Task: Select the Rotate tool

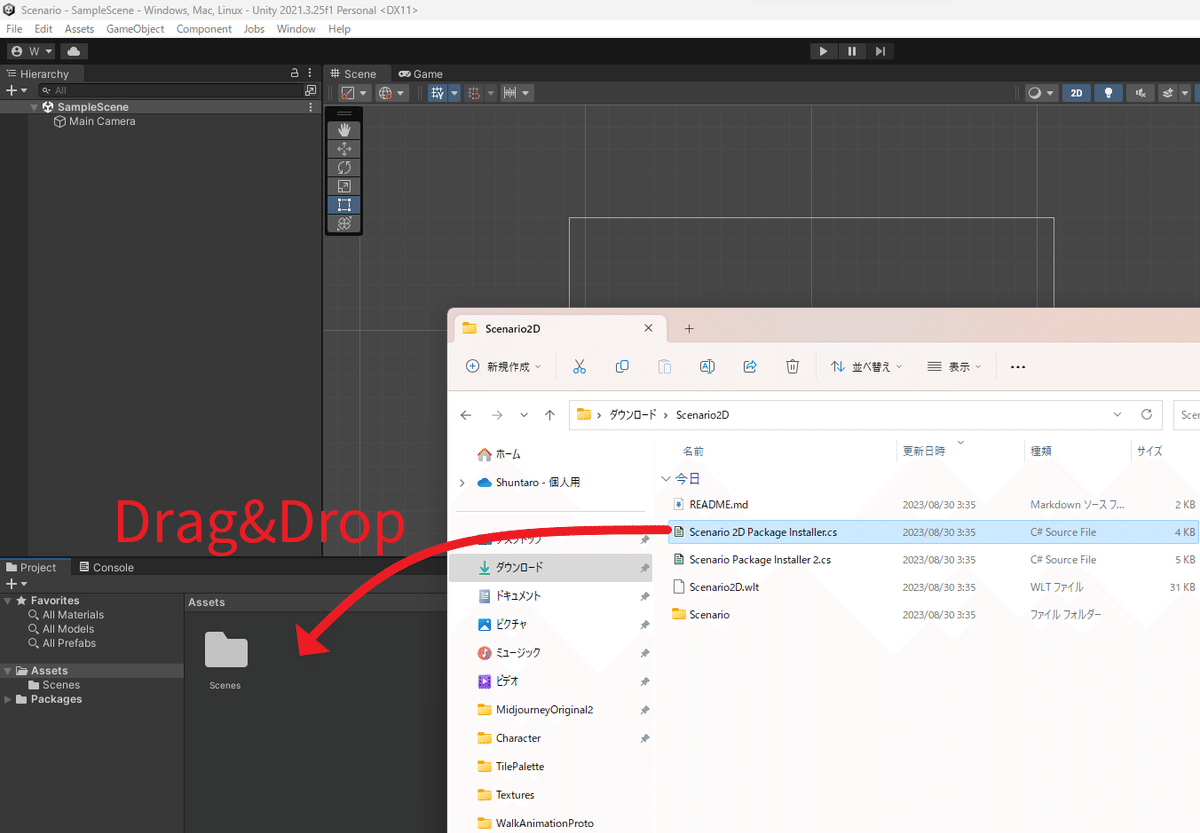Action: [x=344, y=167]
